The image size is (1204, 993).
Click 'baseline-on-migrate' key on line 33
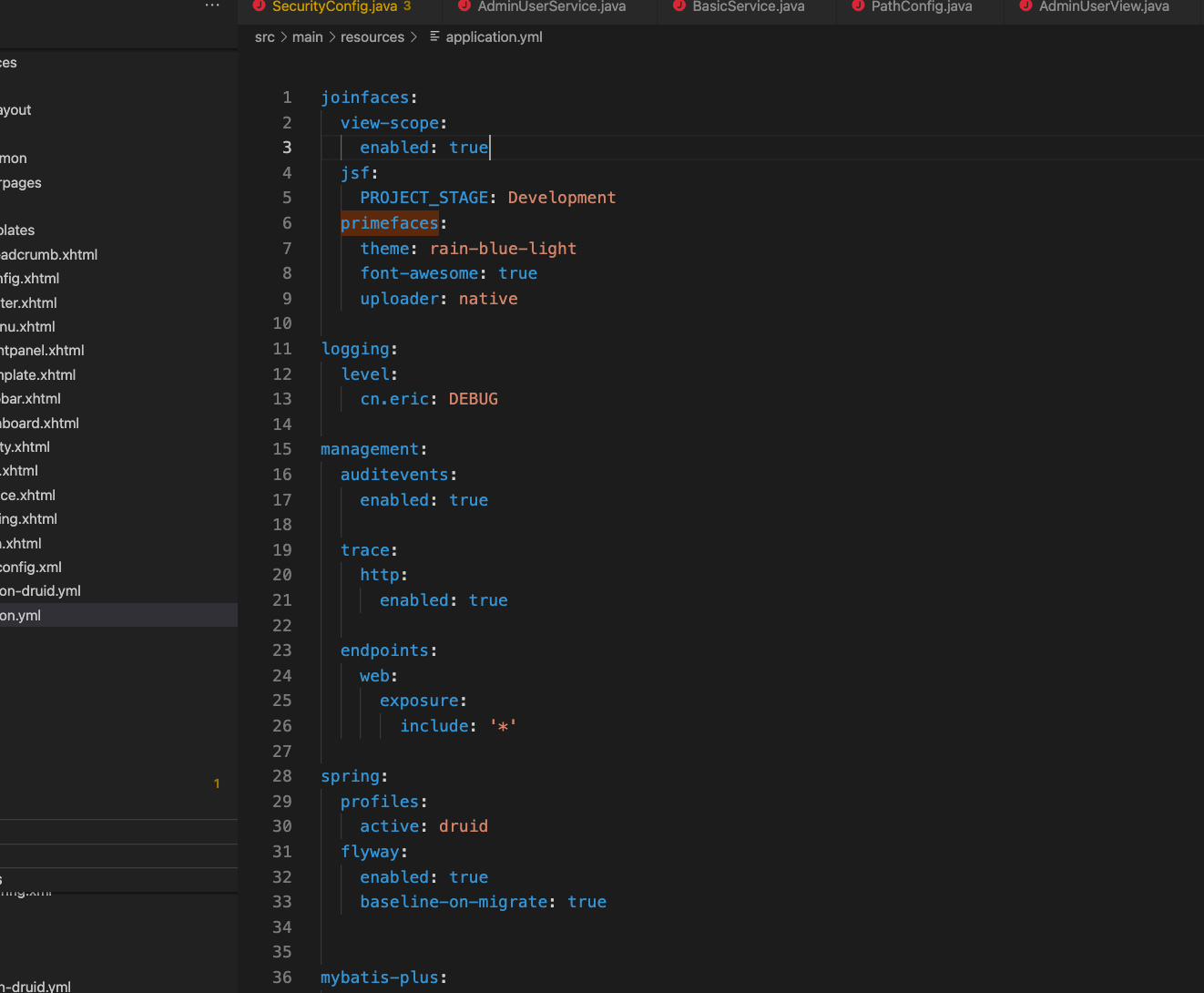click(x=454, y=902)
